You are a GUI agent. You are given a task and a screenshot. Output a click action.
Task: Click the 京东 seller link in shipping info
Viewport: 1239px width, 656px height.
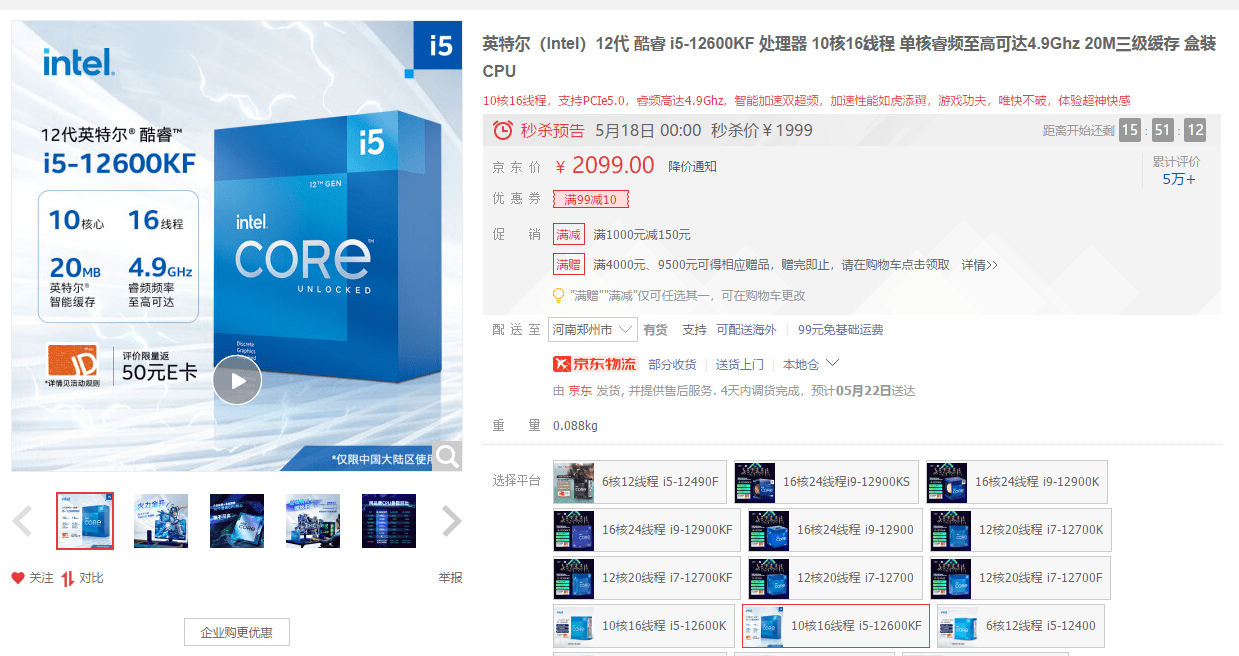(x=580, y=391)
